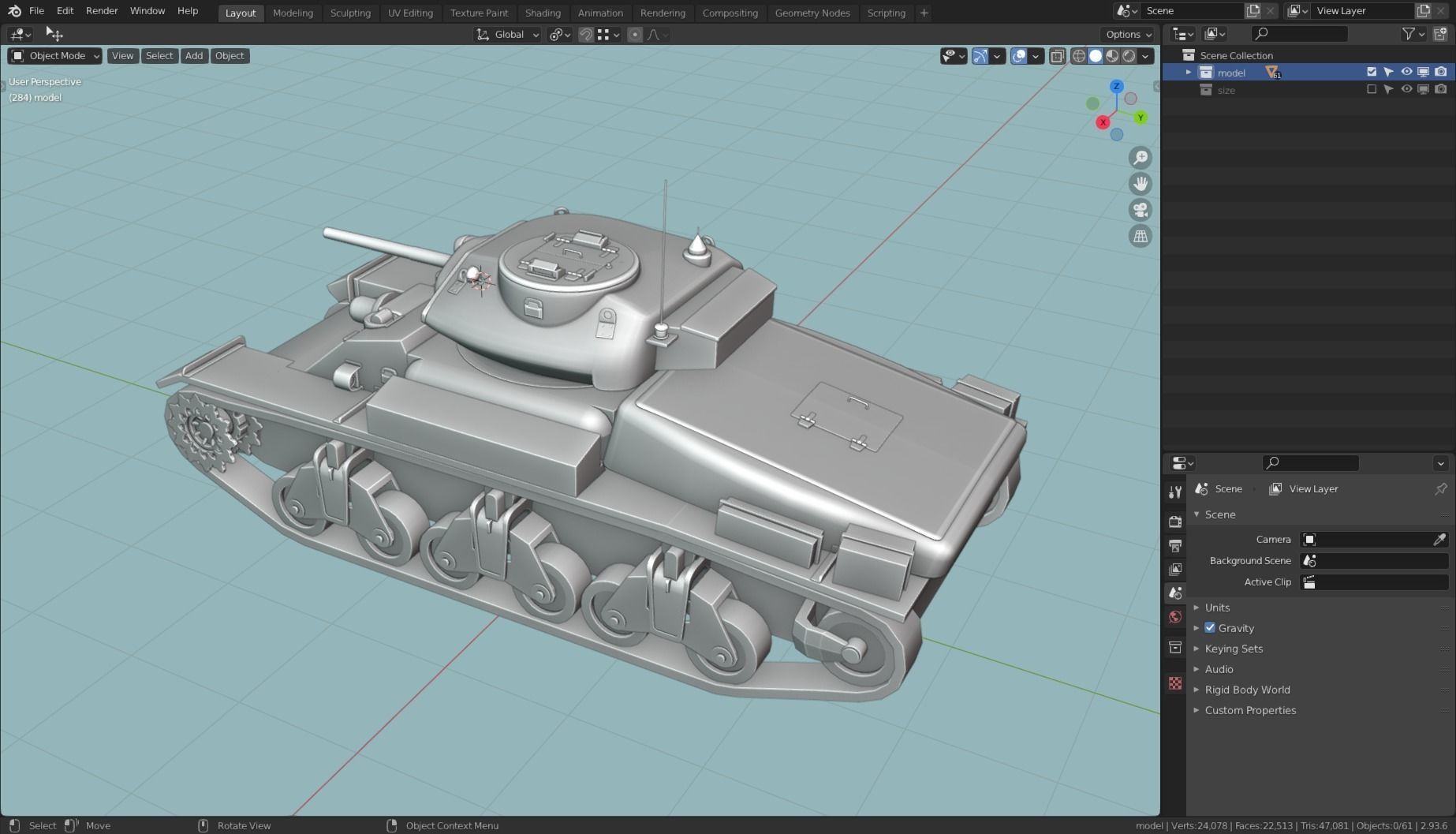1456x834 pixels.
Task: Click the Y axis on navigation gizmo
Action: coord(1140,118)
